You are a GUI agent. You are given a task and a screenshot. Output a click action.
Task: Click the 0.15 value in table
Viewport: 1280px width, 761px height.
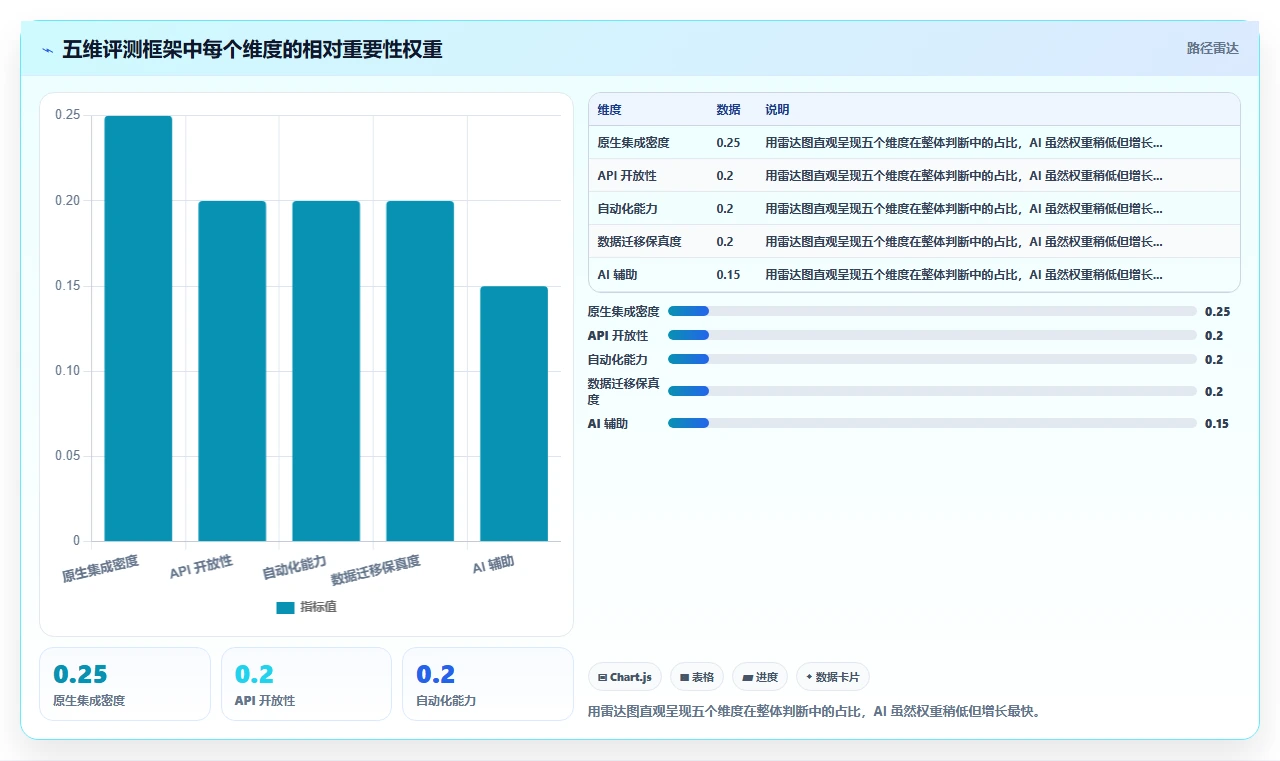728,274
